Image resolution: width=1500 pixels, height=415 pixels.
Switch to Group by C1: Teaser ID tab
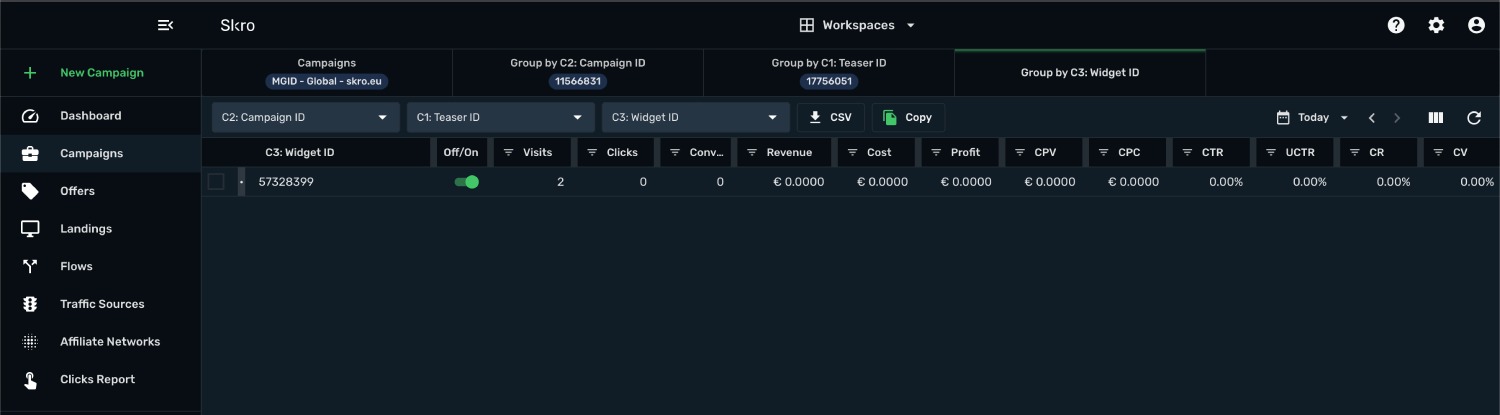(829, 72)
